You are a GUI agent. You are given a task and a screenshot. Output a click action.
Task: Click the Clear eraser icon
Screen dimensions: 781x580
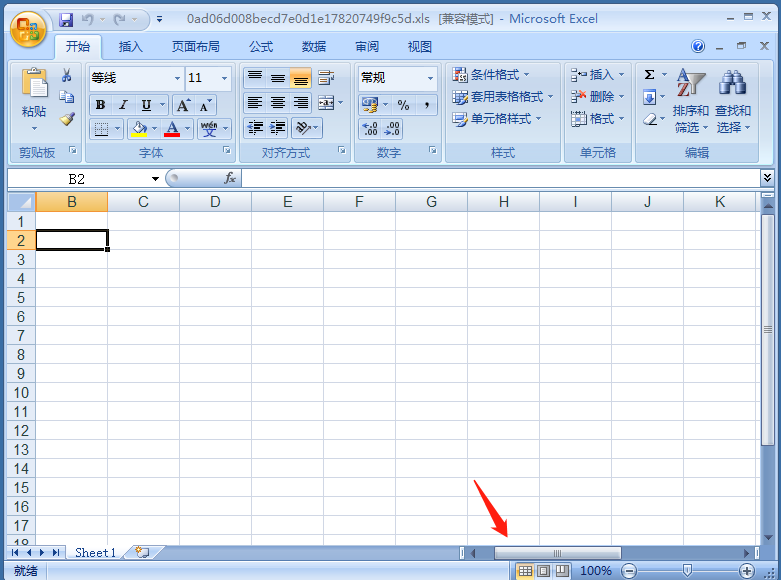(x=649, y=119)
